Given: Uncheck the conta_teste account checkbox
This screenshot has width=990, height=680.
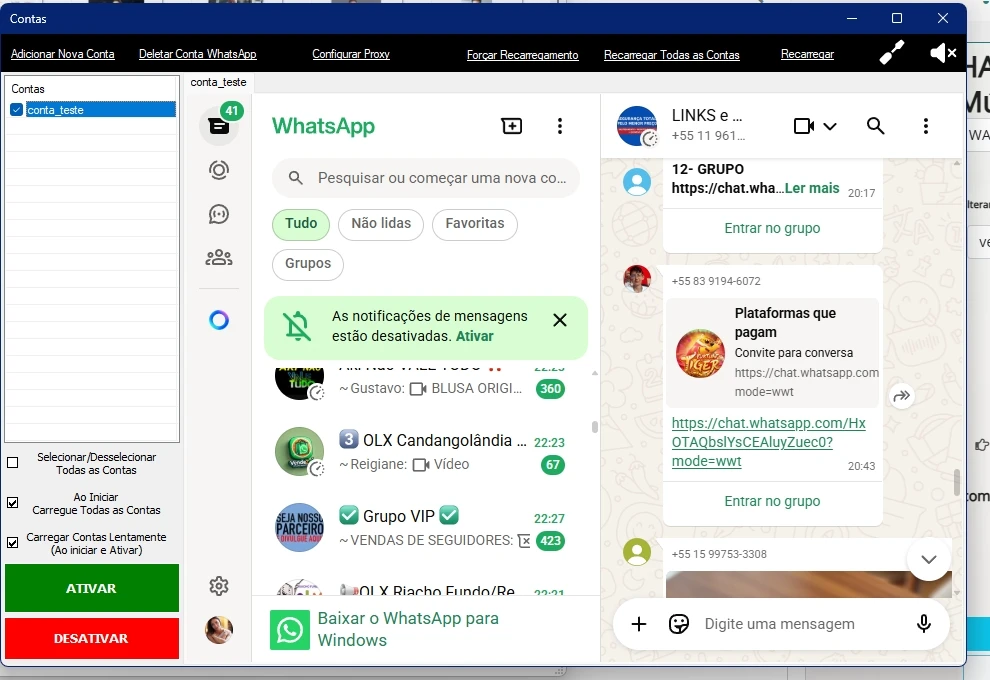Looking at the screenshot, I should 16,110.
